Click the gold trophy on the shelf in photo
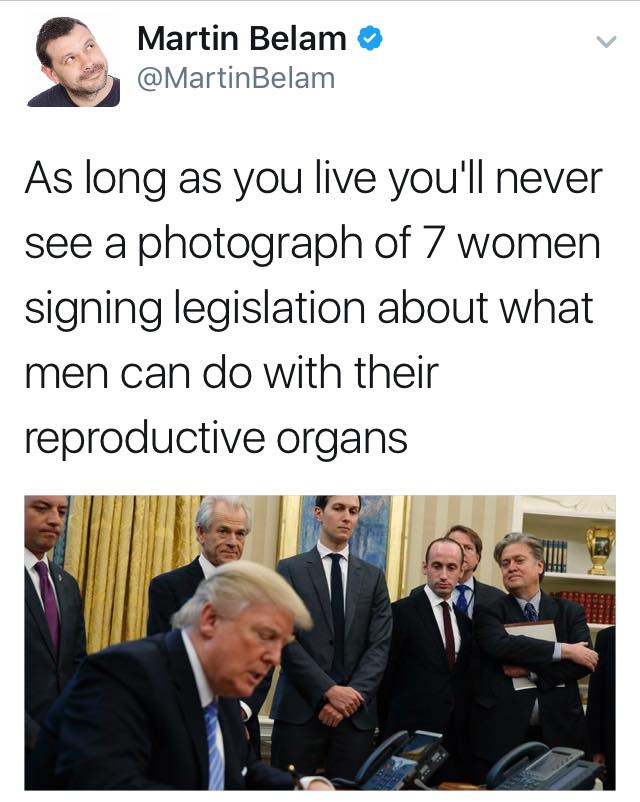 click(x=600, y=550)
